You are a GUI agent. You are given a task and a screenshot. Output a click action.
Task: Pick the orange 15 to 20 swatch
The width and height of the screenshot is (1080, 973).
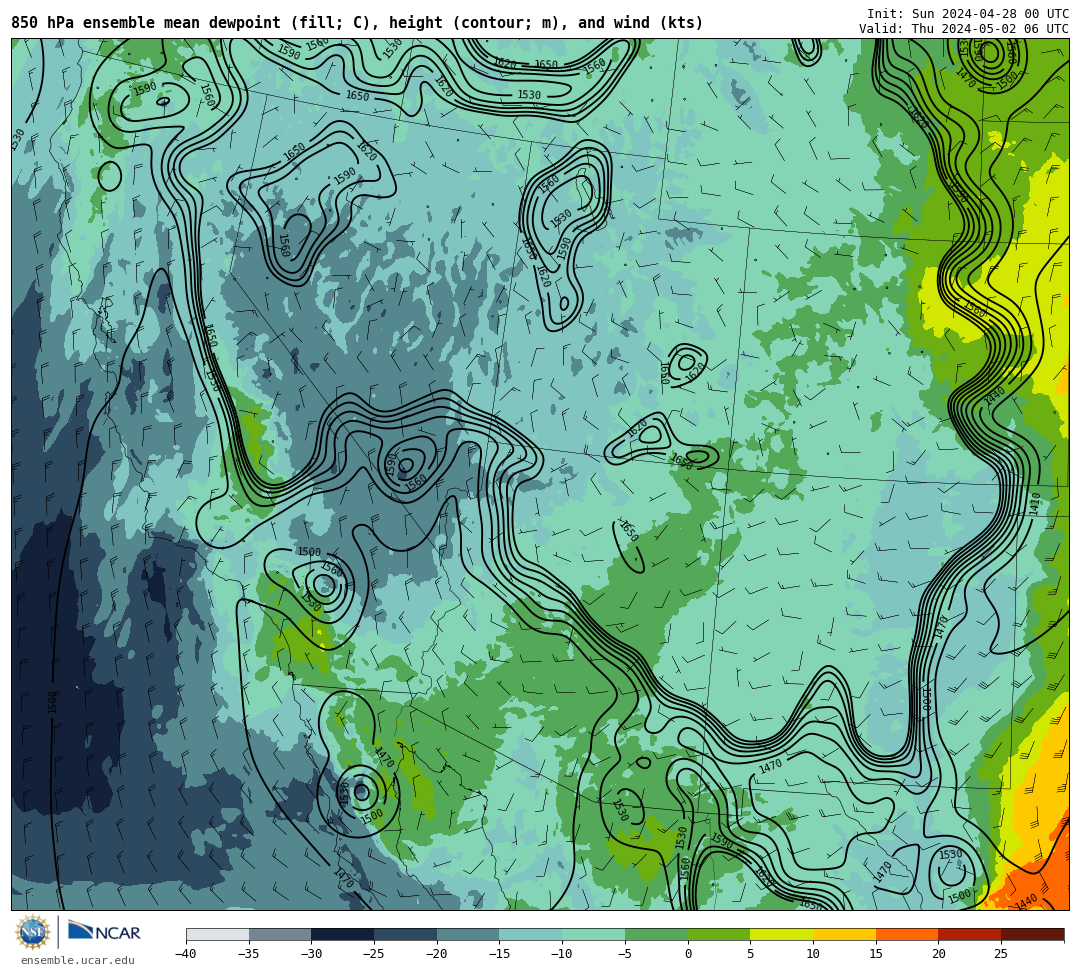(907, 934)
